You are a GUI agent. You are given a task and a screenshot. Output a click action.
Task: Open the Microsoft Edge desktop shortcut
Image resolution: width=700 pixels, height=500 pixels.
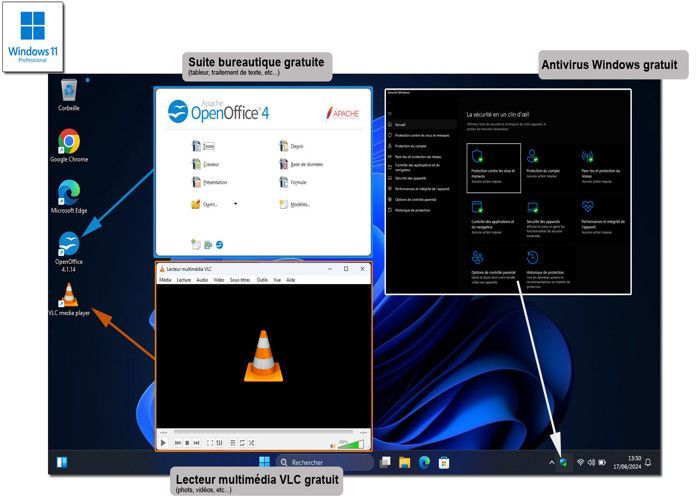tap(69, 197)
